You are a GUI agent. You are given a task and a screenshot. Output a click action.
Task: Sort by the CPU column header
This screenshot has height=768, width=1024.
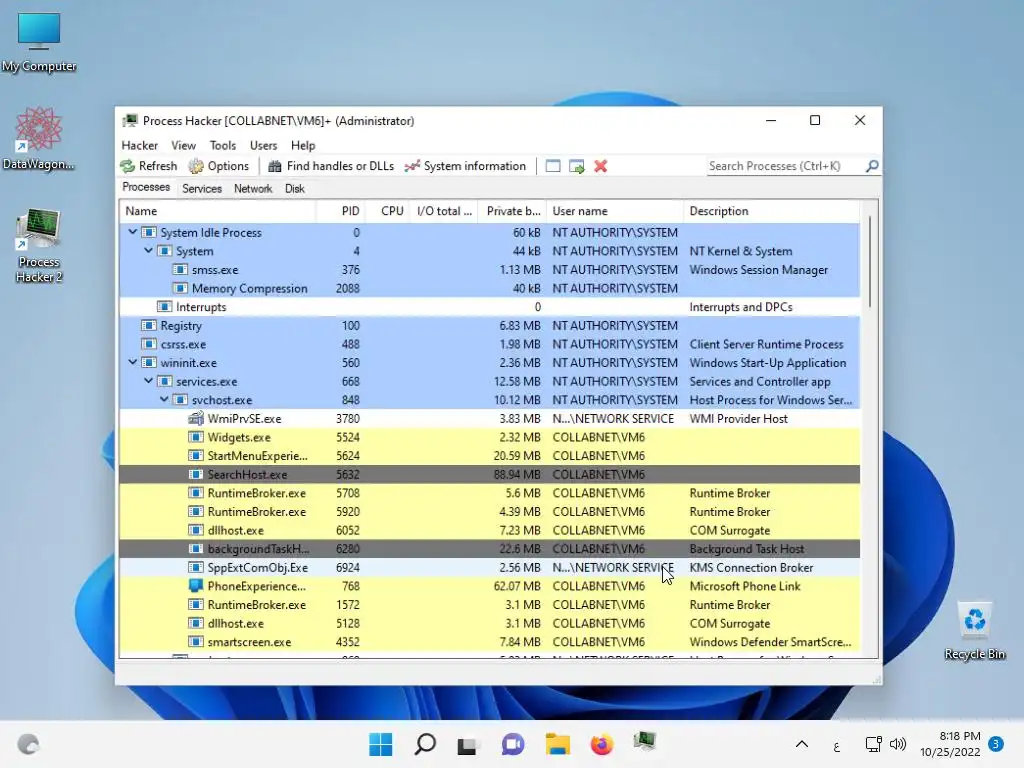tap(387, 211)
